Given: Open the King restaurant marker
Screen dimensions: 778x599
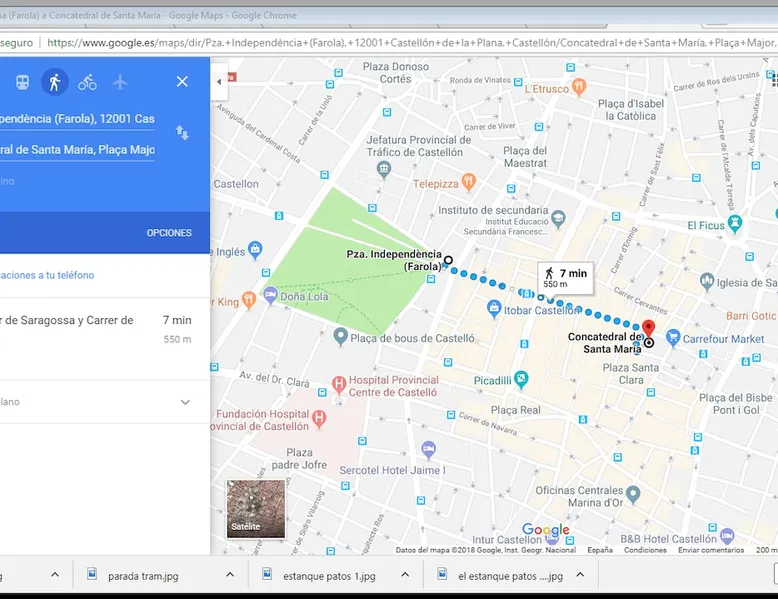Looking at the screenshot, I should [249, 299].
